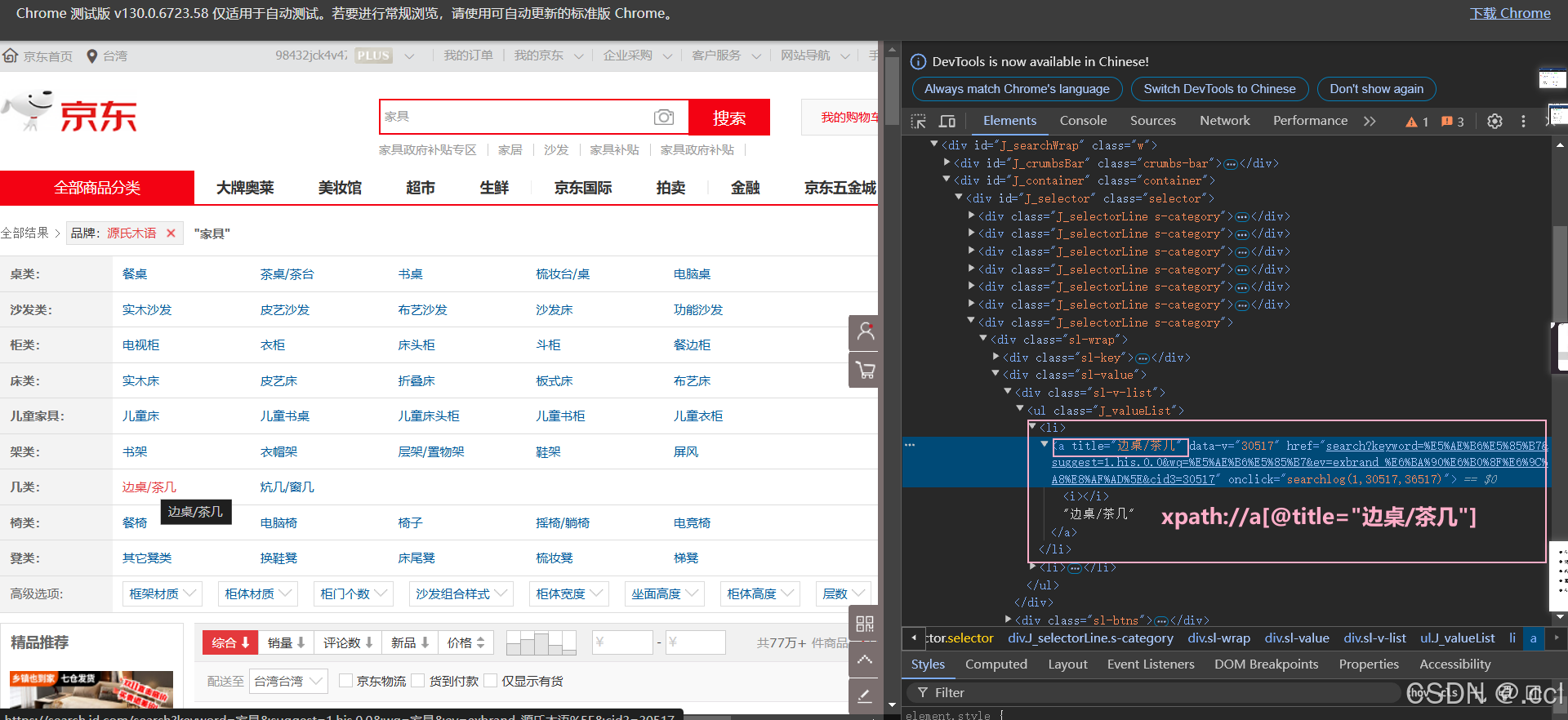Image resolution: width=1568 pixels, height=720 pixels.
Task: Click Always match Chrome's language
Action: pos(1017,89)
